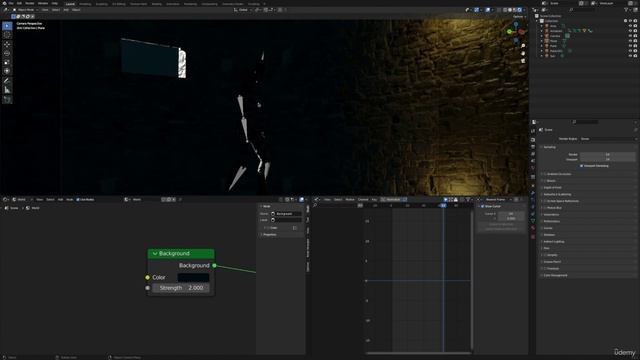Screen dimensions: 640x360
Task: Click the node Name field Background
Action: click(286, 214)
